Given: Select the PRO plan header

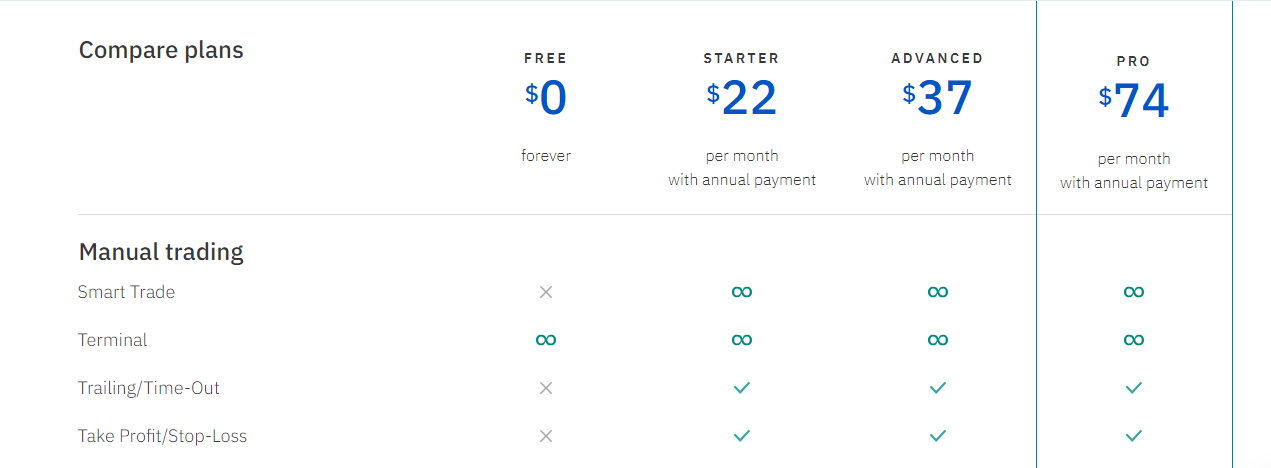Looking at the screenshot, I should click(x=1134, y=61).
